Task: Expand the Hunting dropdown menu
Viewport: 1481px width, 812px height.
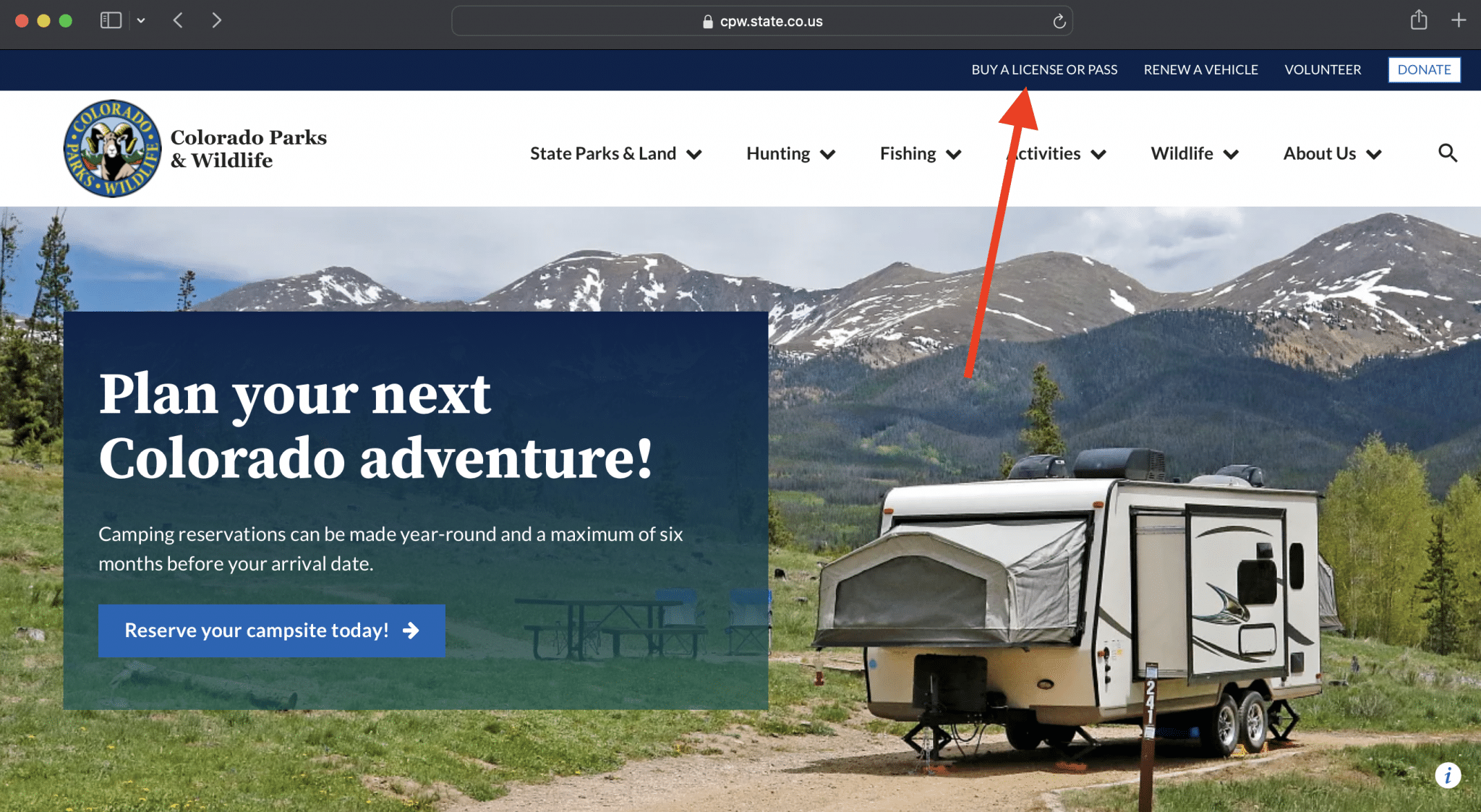Action: point(791,153)
